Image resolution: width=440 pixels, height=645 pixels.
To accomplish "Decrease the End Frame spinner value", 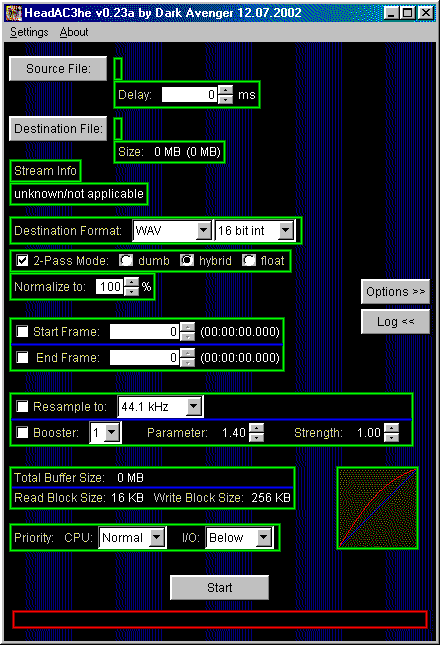I will pyautogui.click(x=188, y=362).
